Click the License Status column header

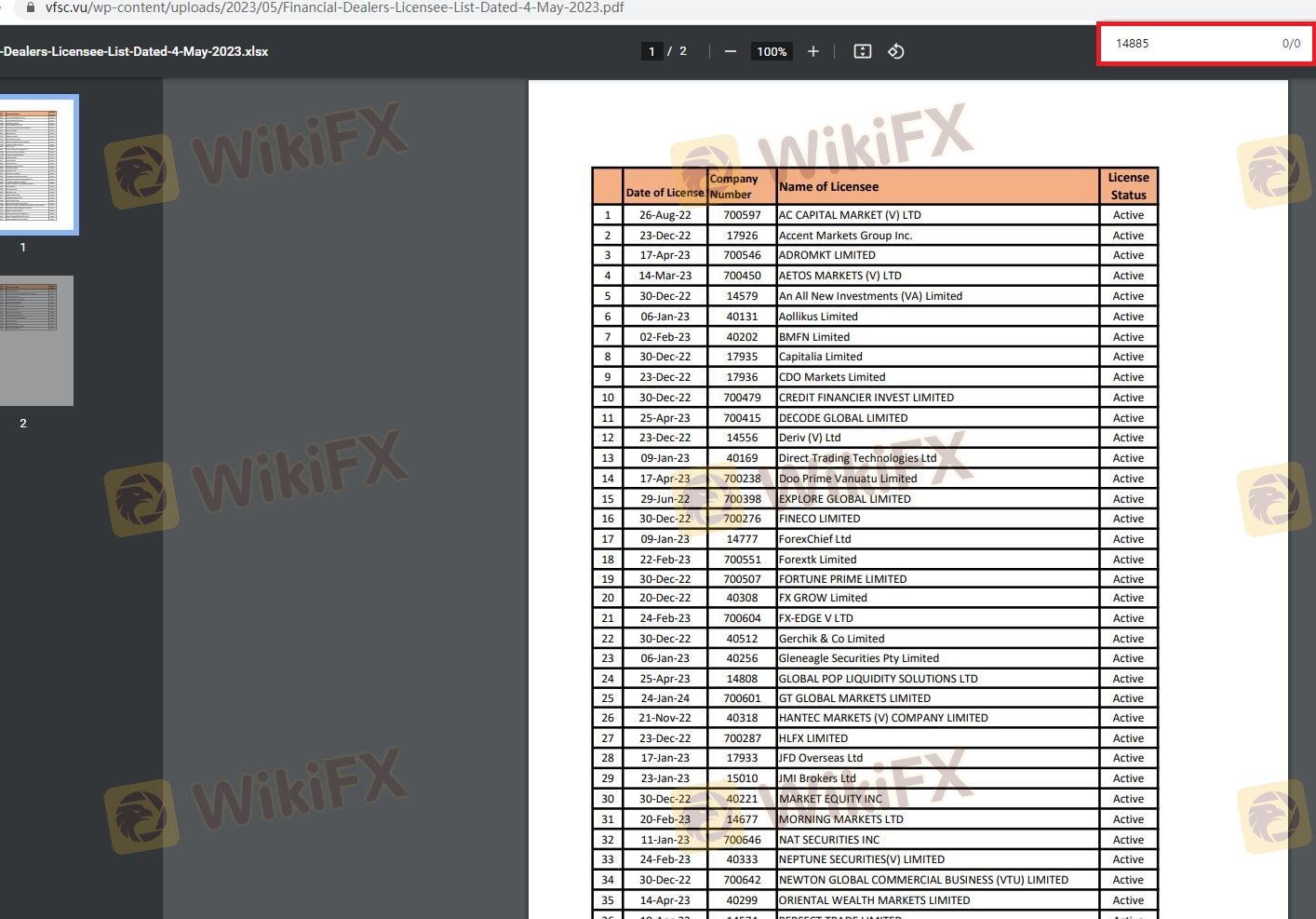click(x=1128, y=186)
